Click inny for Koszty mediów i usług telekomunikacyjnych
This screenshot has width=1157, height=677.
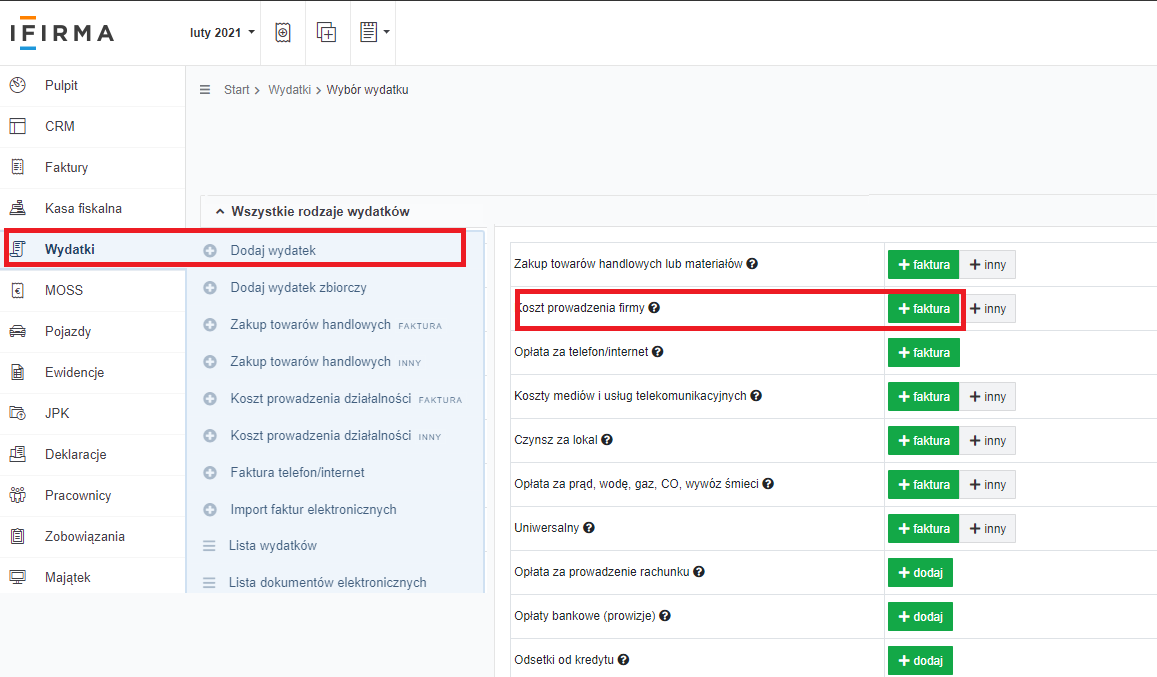[987, 396]
